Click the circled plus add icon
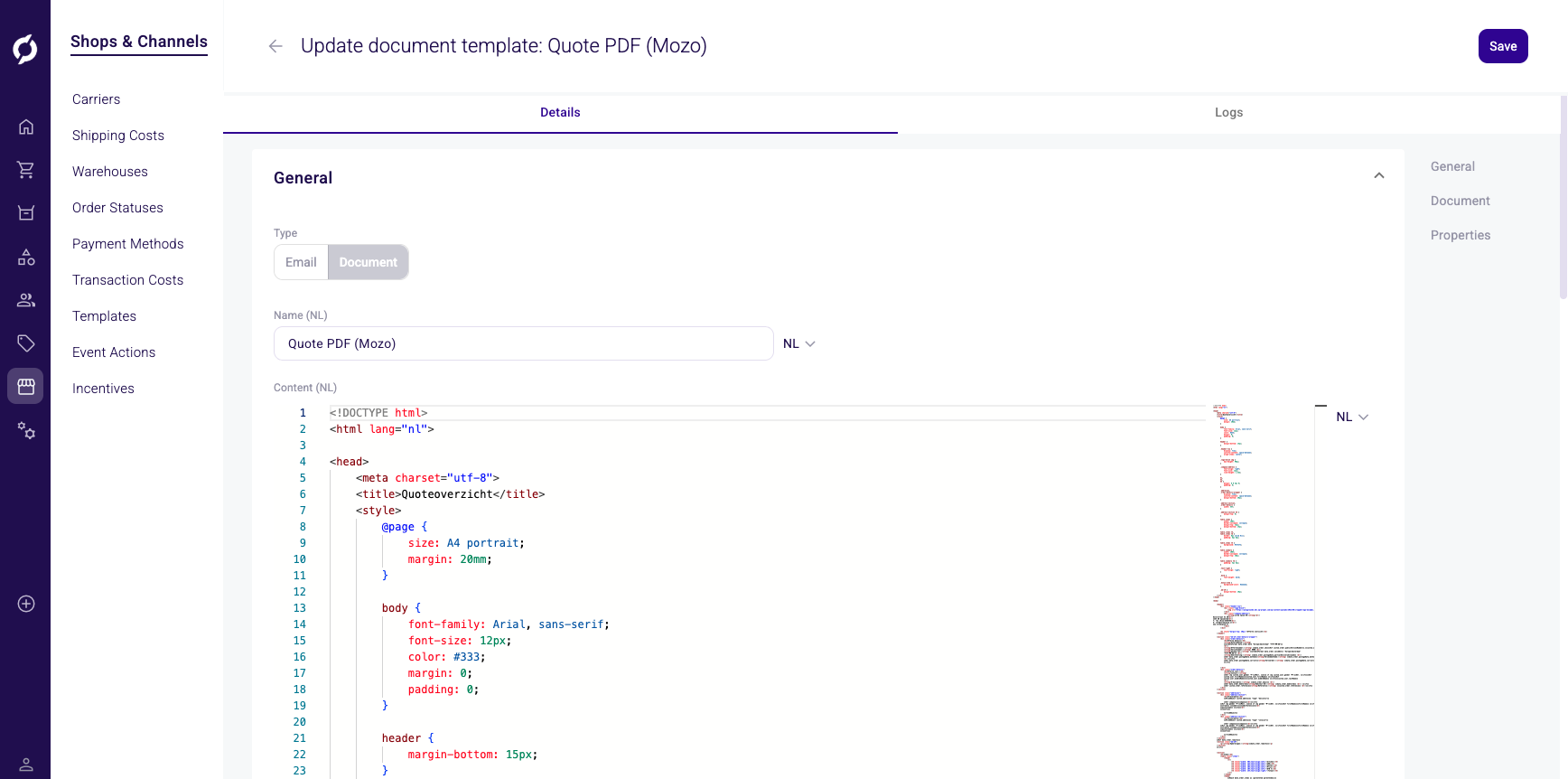The image size is (1568, 779). [26, 604]
